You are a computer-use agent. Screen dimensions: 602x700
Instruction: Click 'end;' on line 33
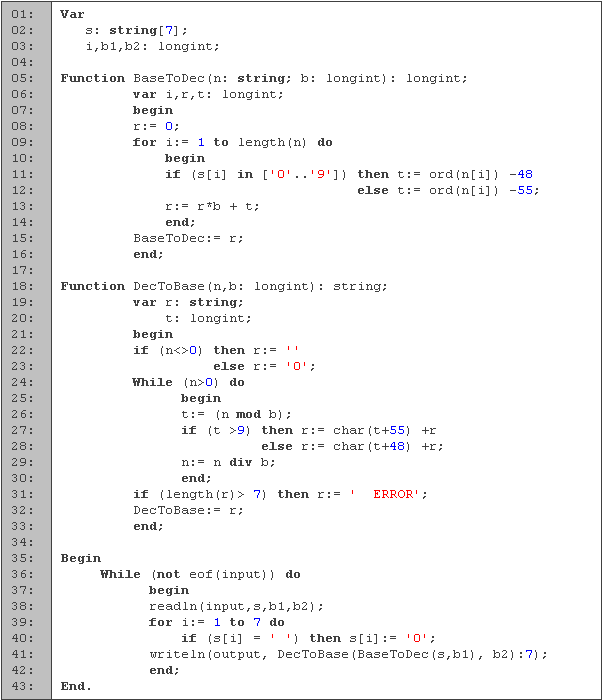(x=148, y=526)
